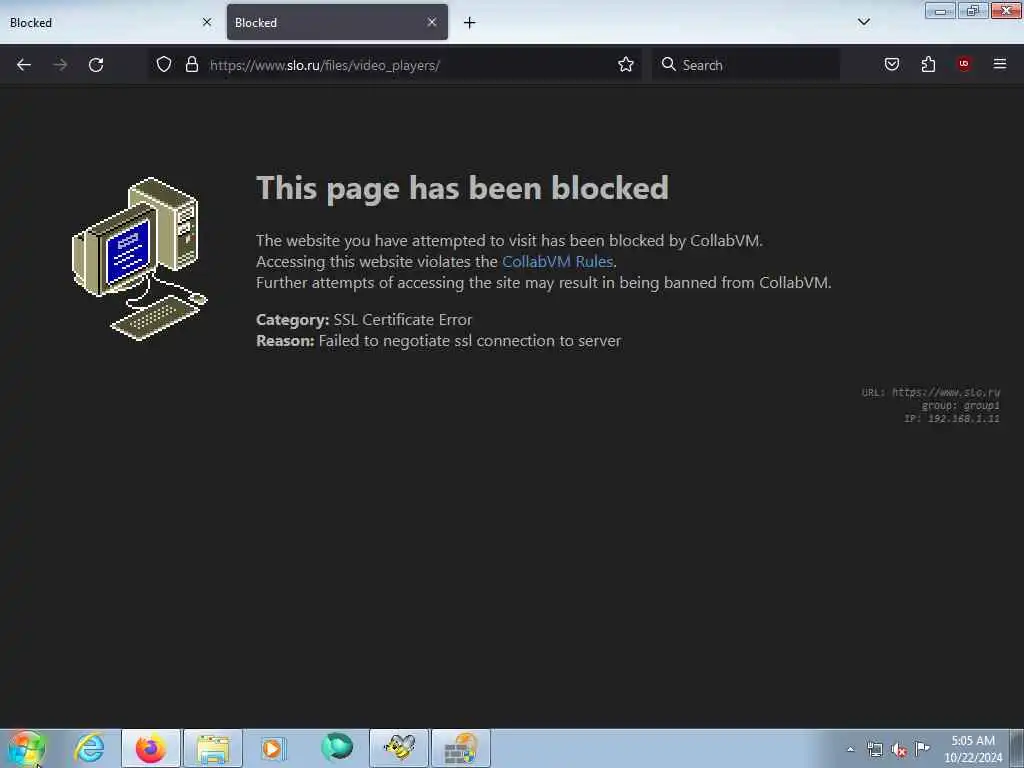This screenshot has height=768, width=1024.
Task: Open the Save to Pocket icon
Action: (x=892, y=64)
